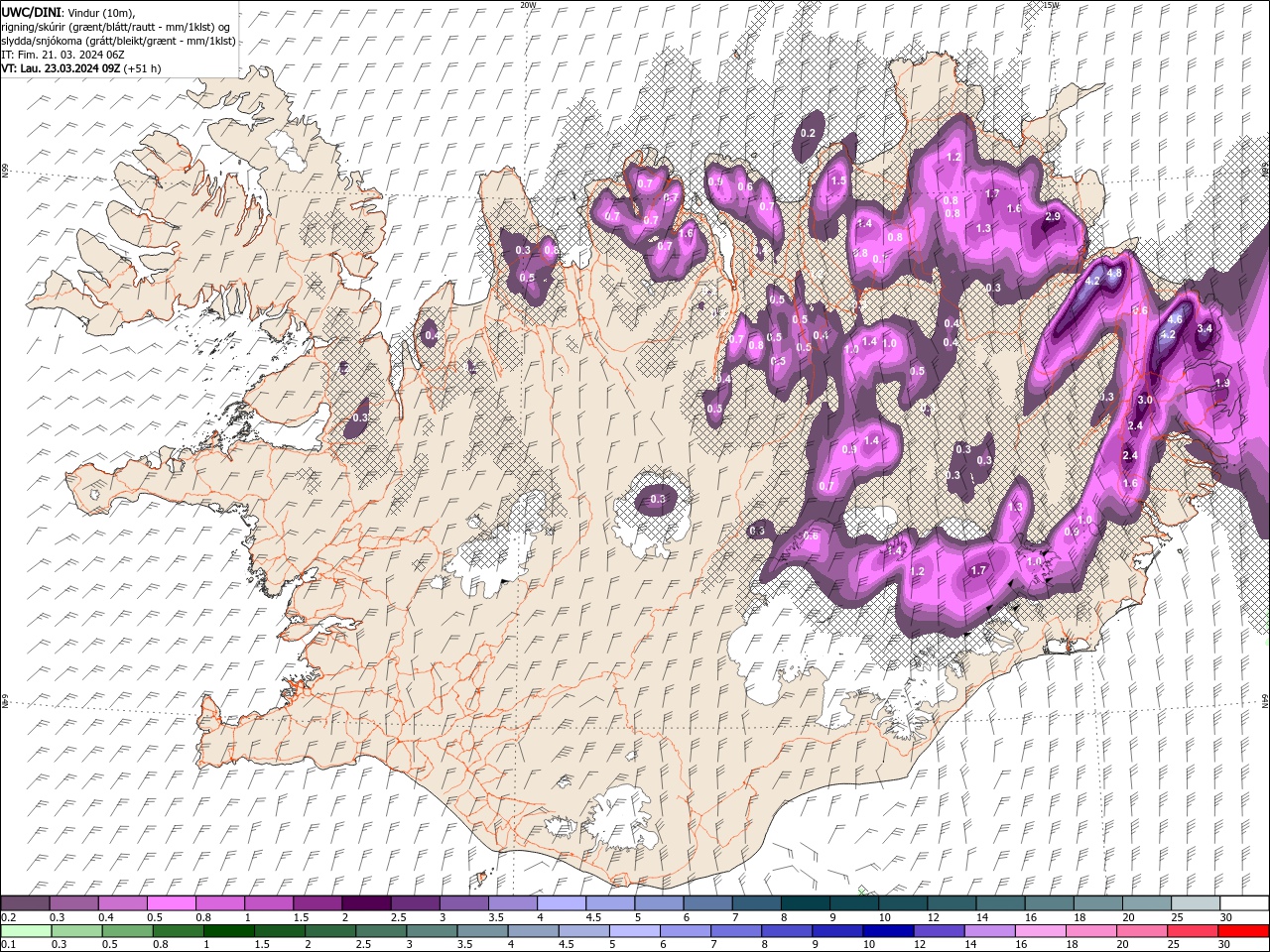Lower legend: click swatch between 20 and 25
This screenshot has height=952, width=1270.
(x=1142, y=931)
